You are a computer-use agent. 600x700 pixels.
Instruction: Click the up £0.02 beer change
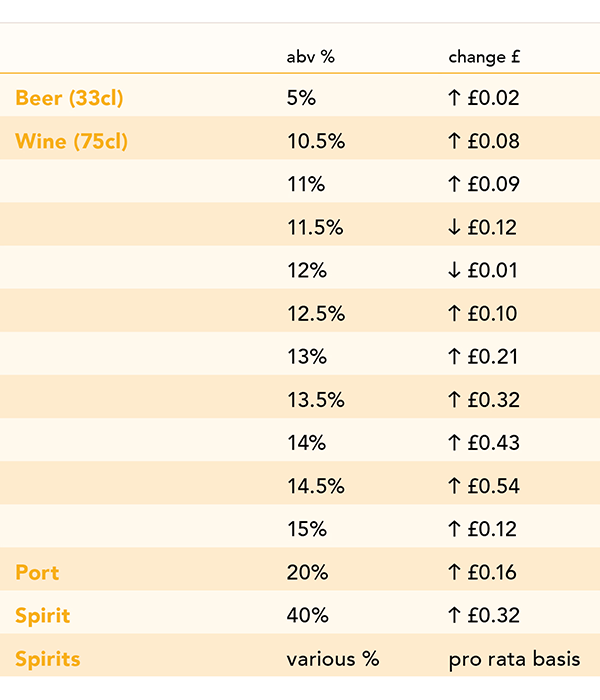click(483, 98)
